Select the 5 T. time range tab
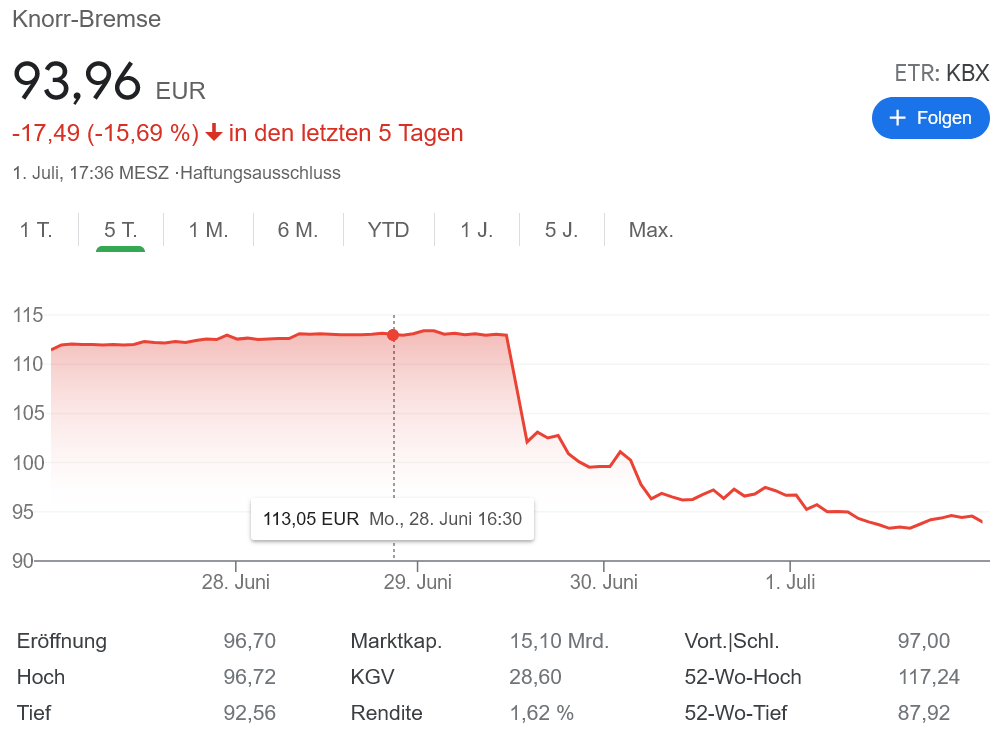The image size is (997, 744). pyautogui.click(x=120, y=230)
